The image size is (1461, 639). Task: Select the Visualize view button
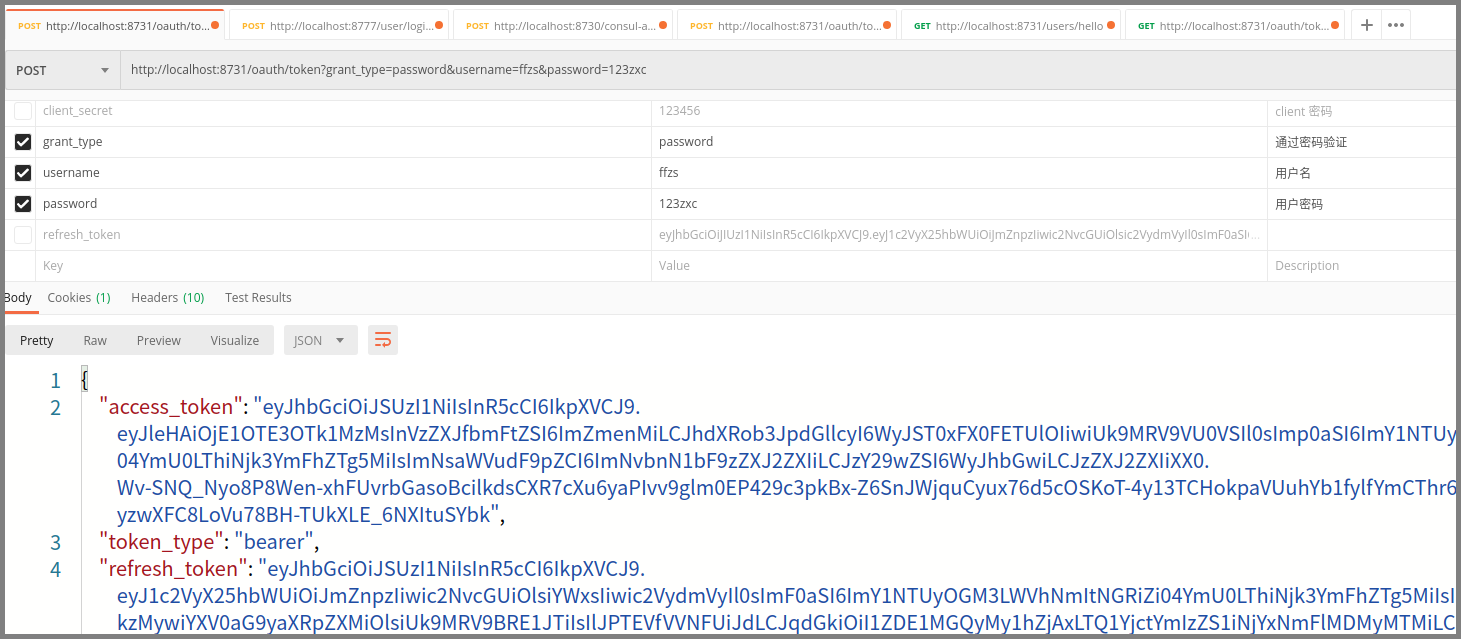click(235, 340)
